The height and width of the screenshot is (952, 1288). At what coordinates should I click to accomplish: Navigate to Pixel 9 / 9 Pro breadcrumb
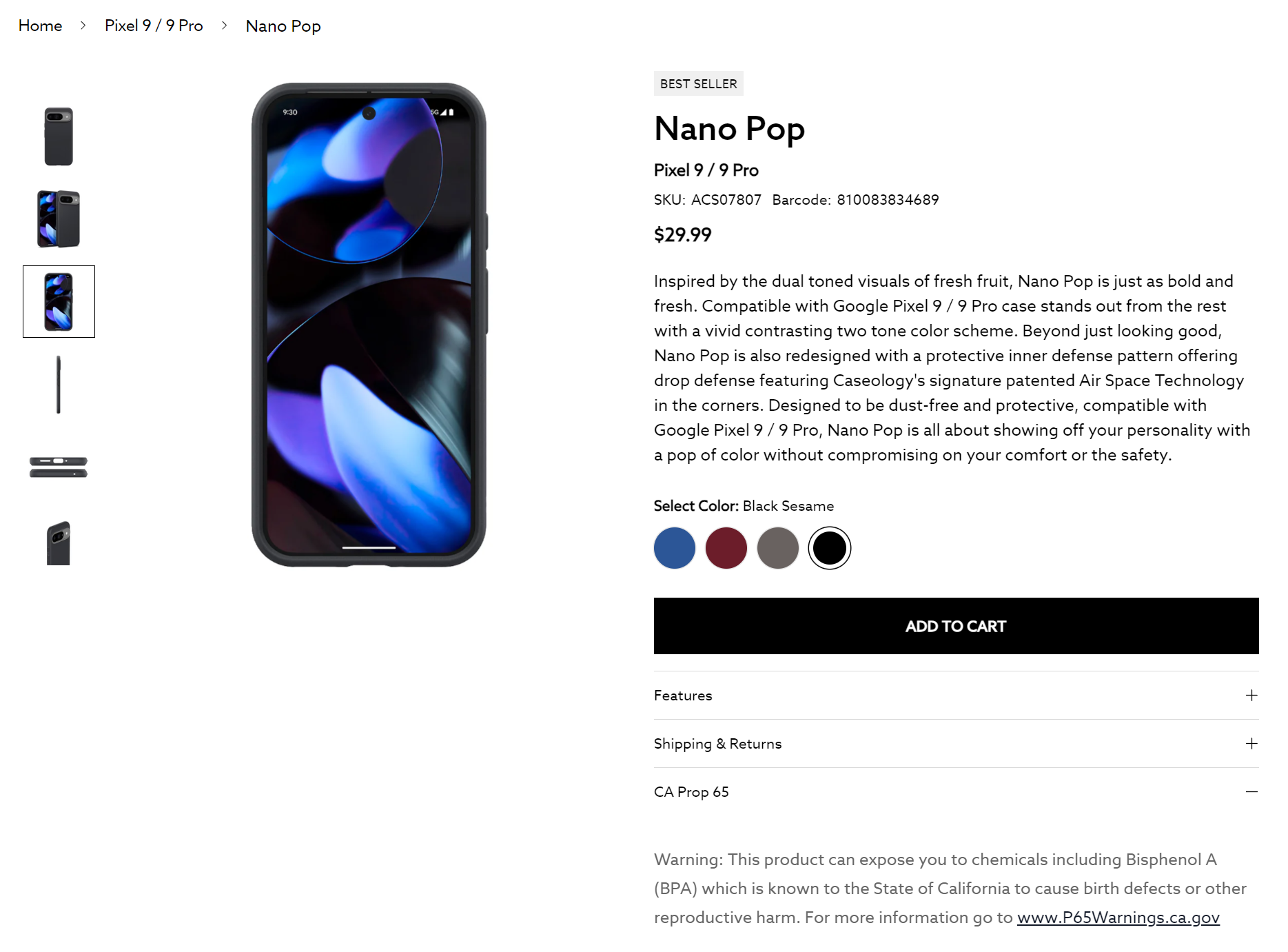[x=154, y=26]
